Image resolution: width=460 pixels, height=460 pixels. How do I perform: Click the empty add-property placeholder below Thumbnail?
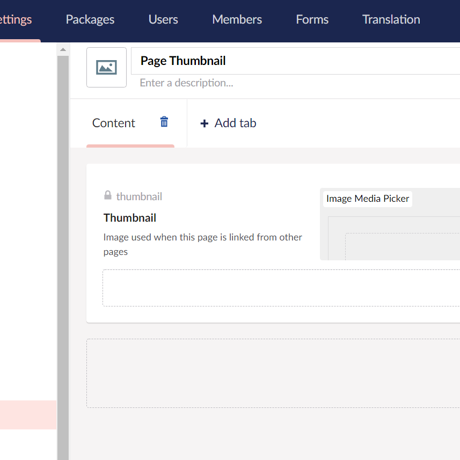[x=281, y=288]
